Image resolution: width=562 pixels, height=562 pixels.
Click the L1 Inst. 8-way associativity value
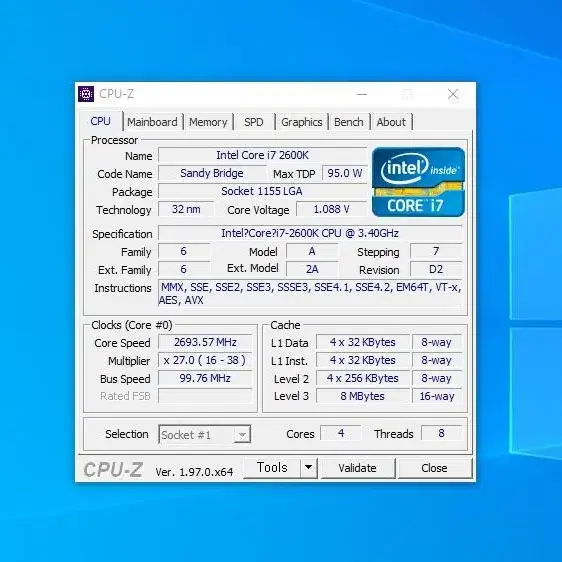(x=437, y=360)
